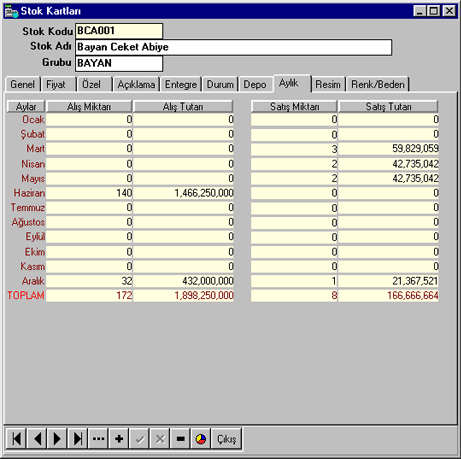461x459 pixels.
Task: Go to previous record arrow
Action: tap(37, 439)
